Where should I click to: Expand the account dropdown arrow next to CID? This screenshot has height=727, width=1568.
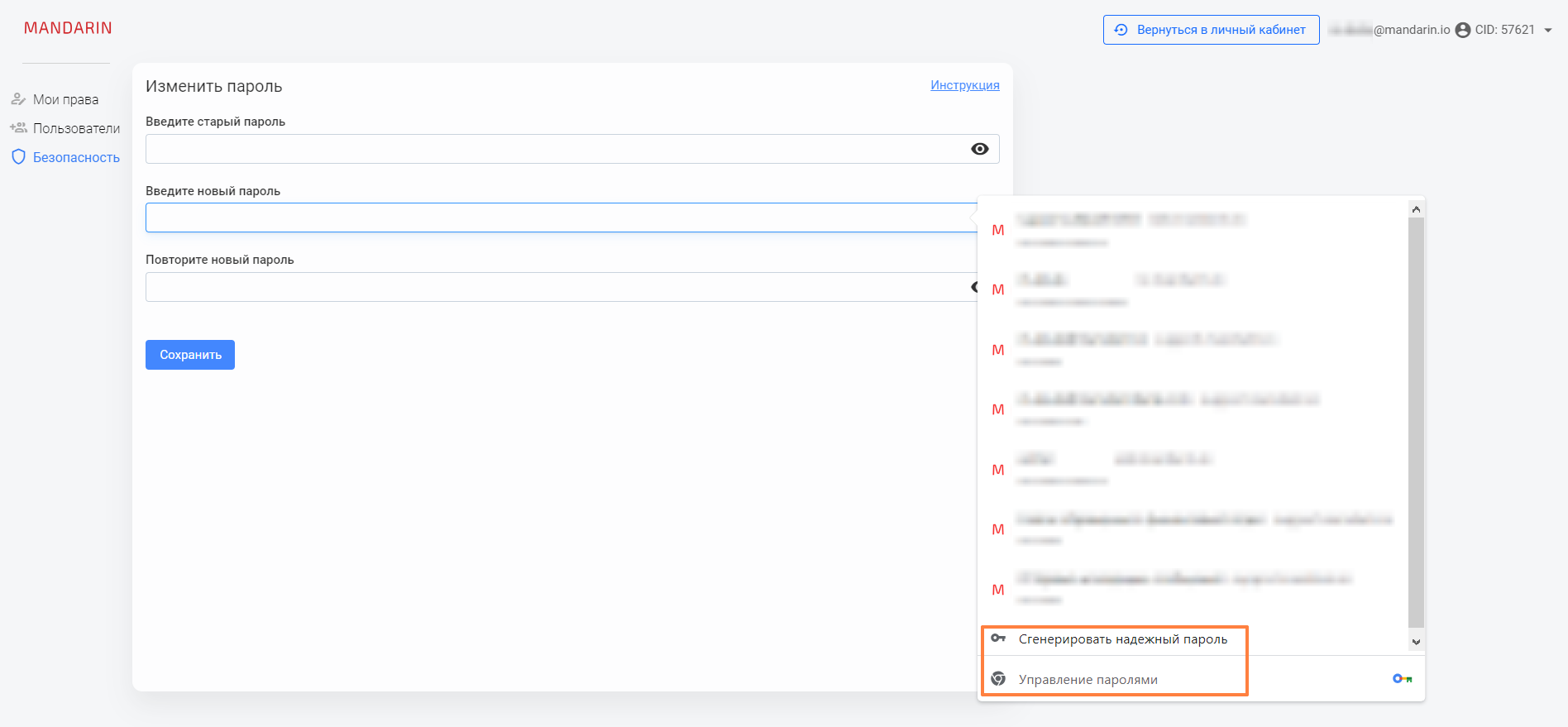(x=1548, y=30)
